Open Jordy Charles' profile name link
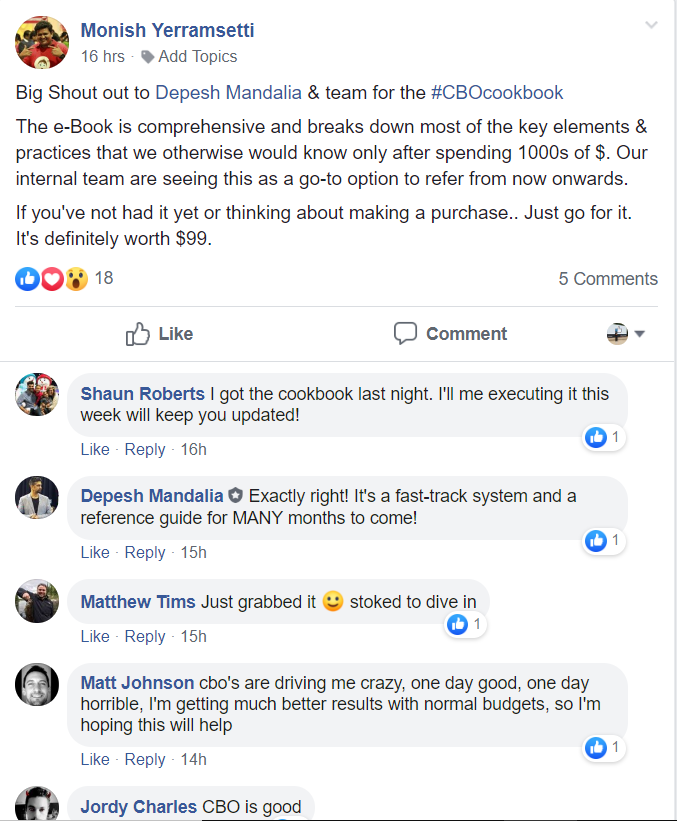677x821 pixels. click(139, 807)
